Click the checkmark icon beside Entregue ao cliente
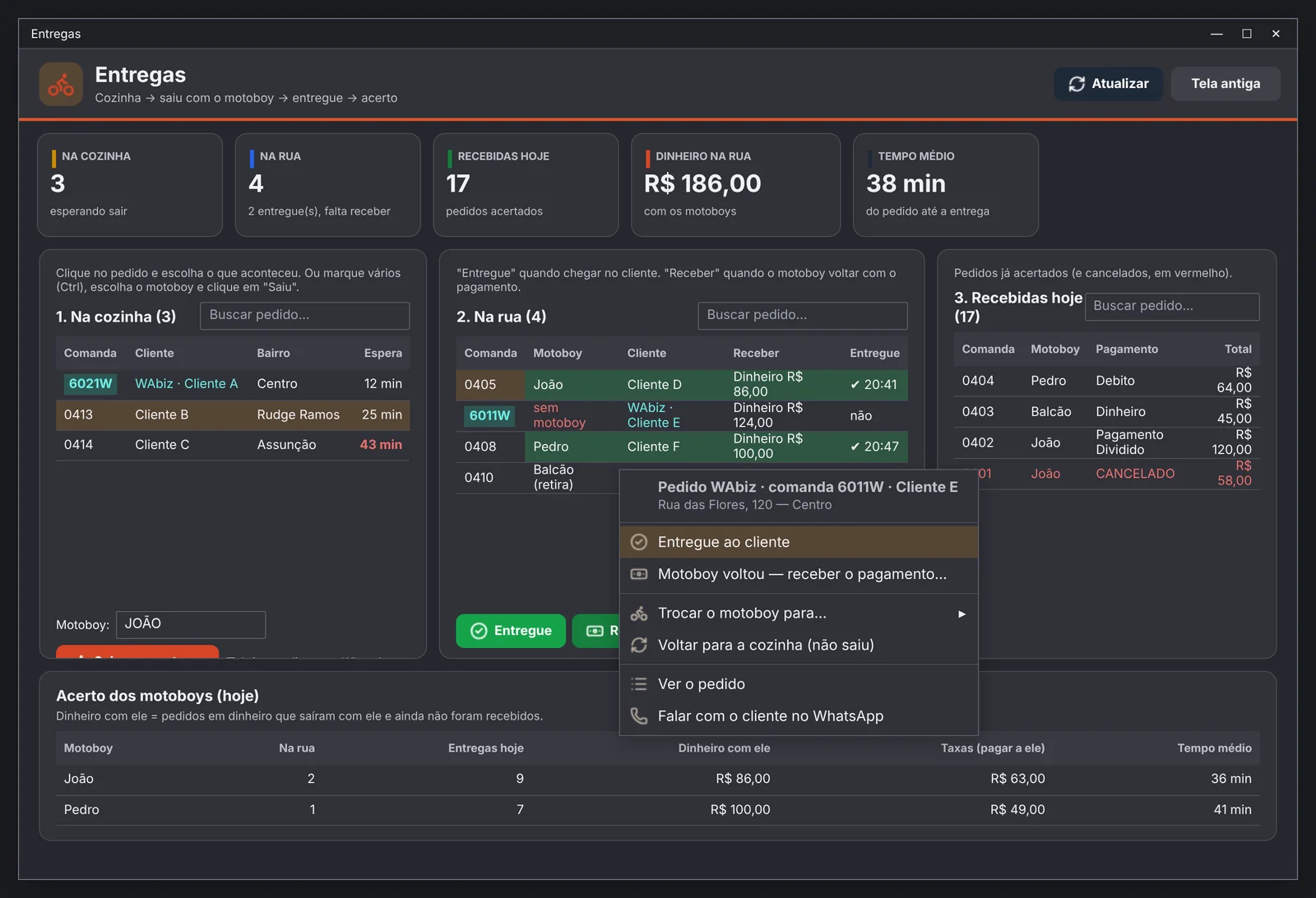Screen dimensions: 1316x898 click(638, 542)
